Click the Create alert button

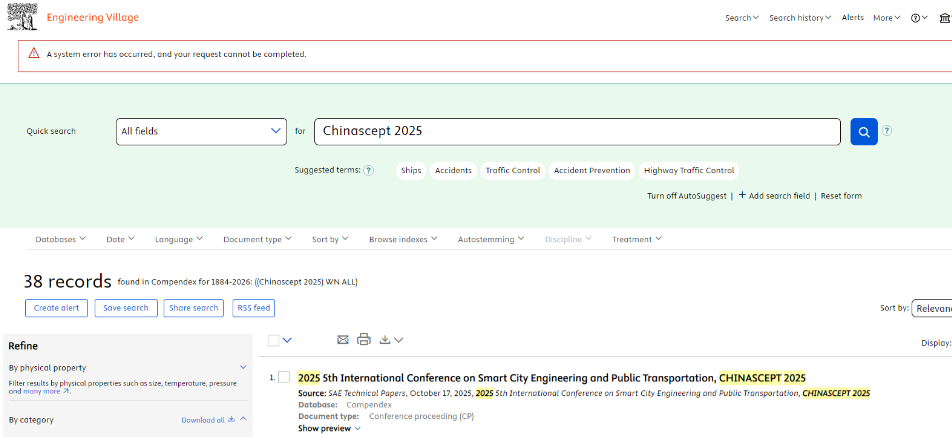[x=56, y=308]
